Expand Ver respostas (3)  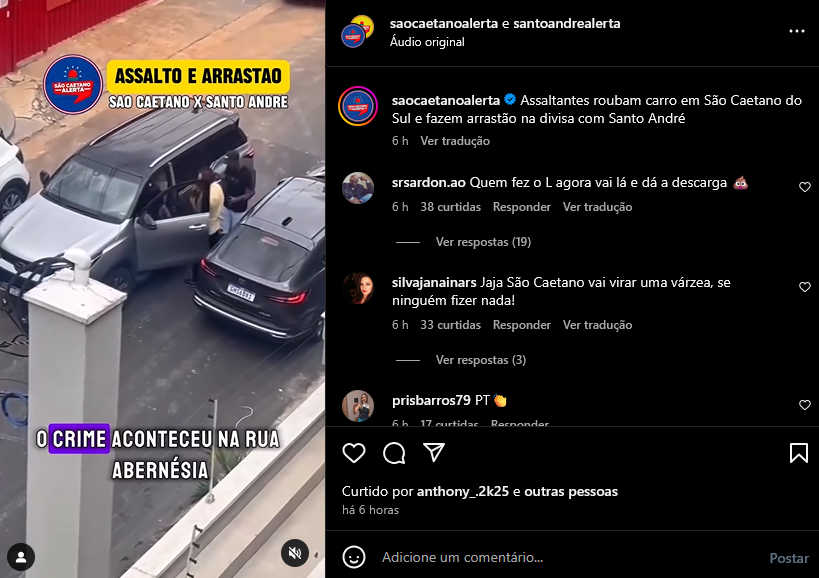tap(481, 360)
